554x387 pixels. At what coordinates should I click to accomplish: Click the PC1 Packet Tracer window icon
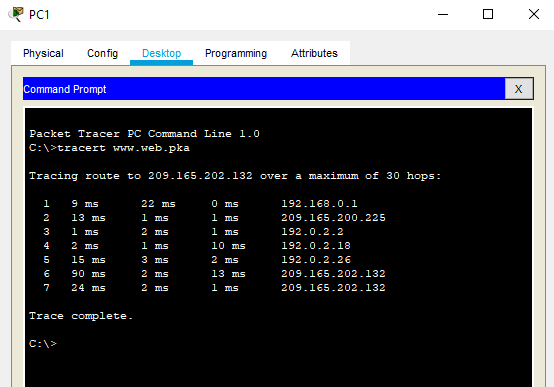click(16, 14)
